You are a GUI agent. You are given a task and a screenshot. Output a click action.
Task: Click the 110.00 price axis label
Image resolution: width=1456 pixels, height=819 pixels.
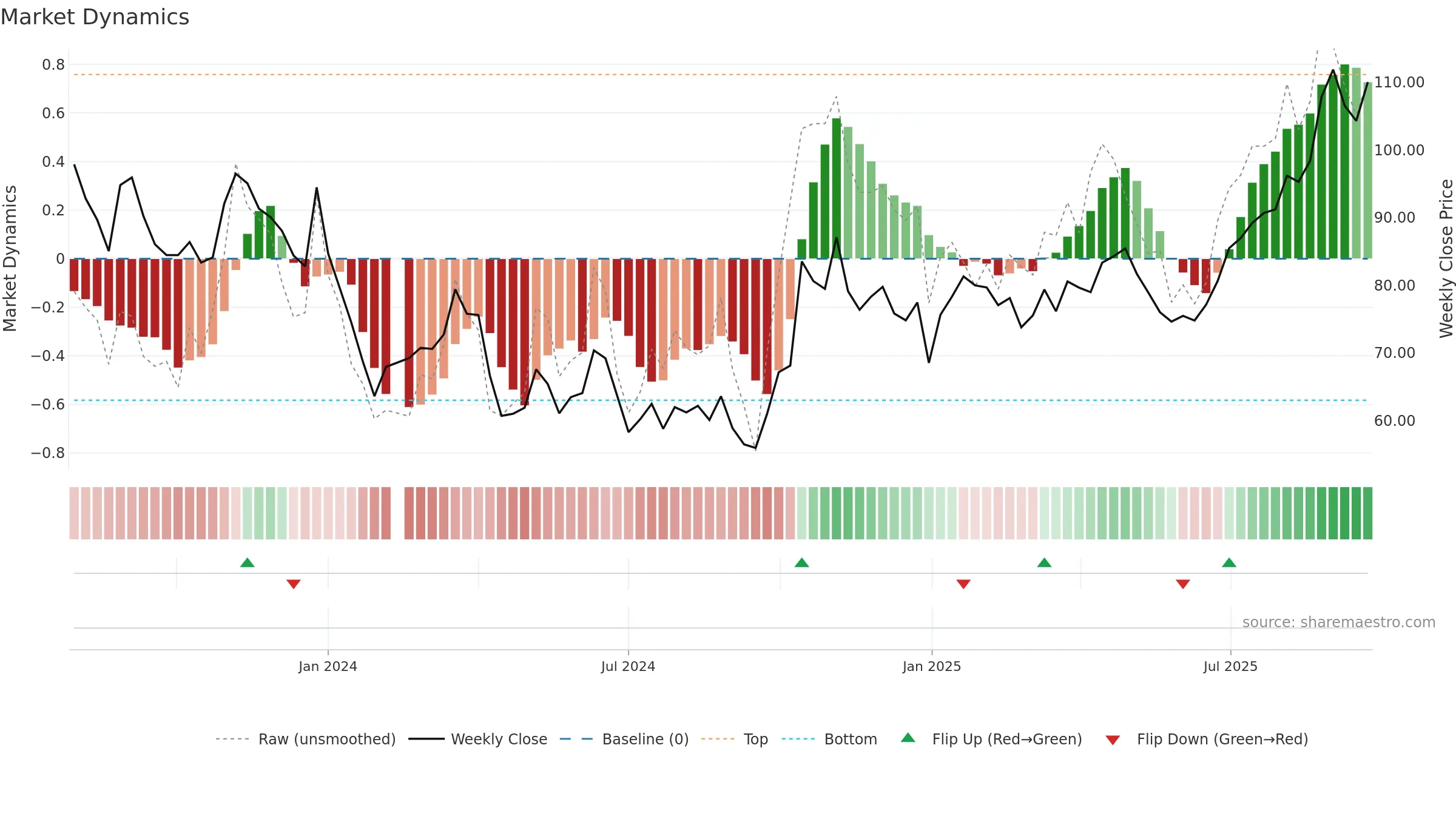(1399, 82)
